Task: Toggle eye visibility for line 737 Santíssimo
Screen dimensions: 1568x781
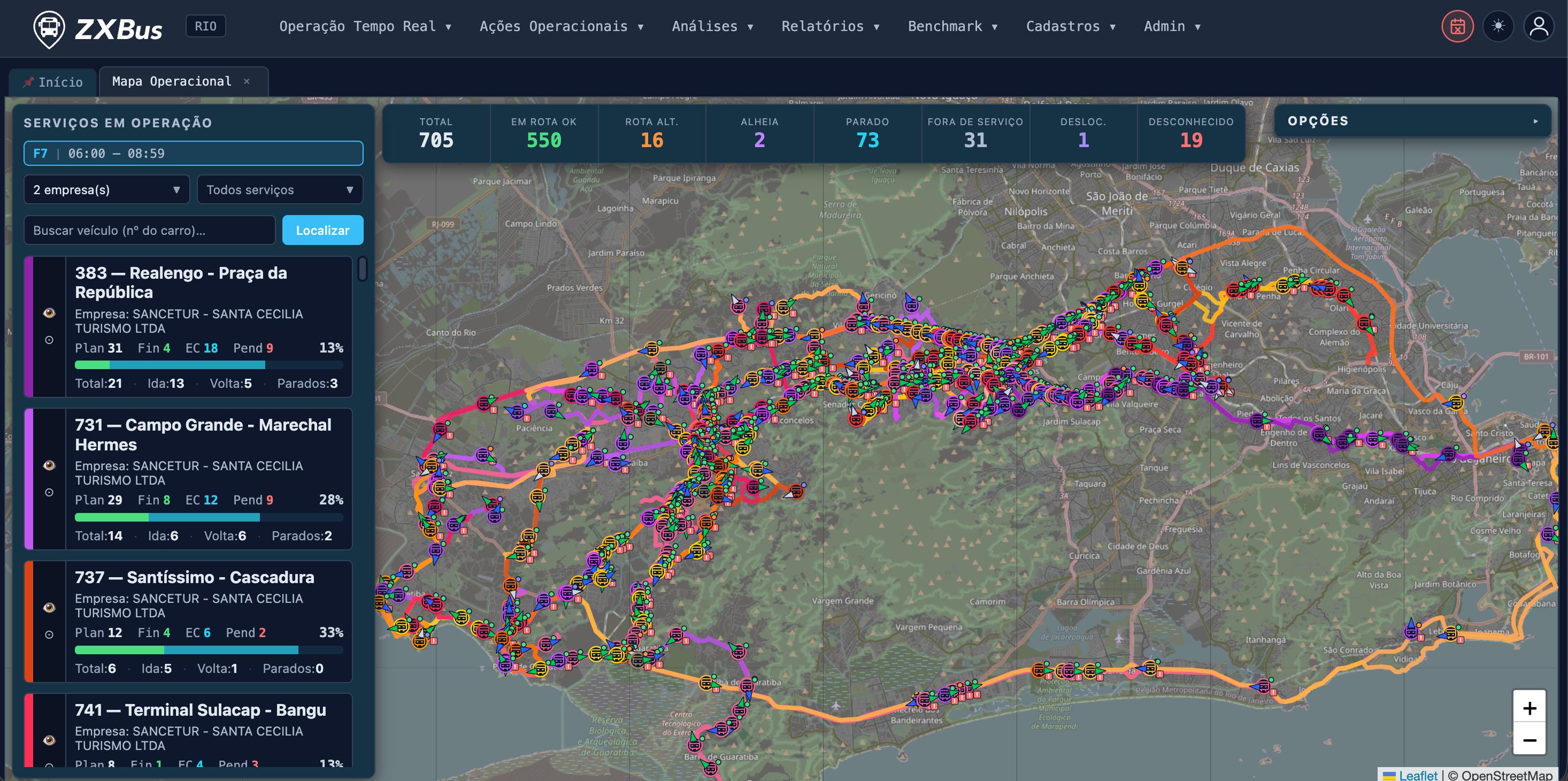Action: [x=49, y=608]
